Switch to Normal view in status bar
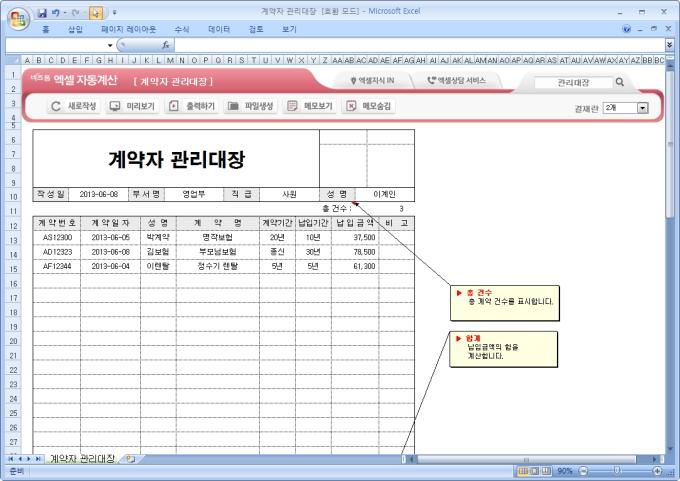This screenshot has width=680, height=481. [x=523, y=471]
